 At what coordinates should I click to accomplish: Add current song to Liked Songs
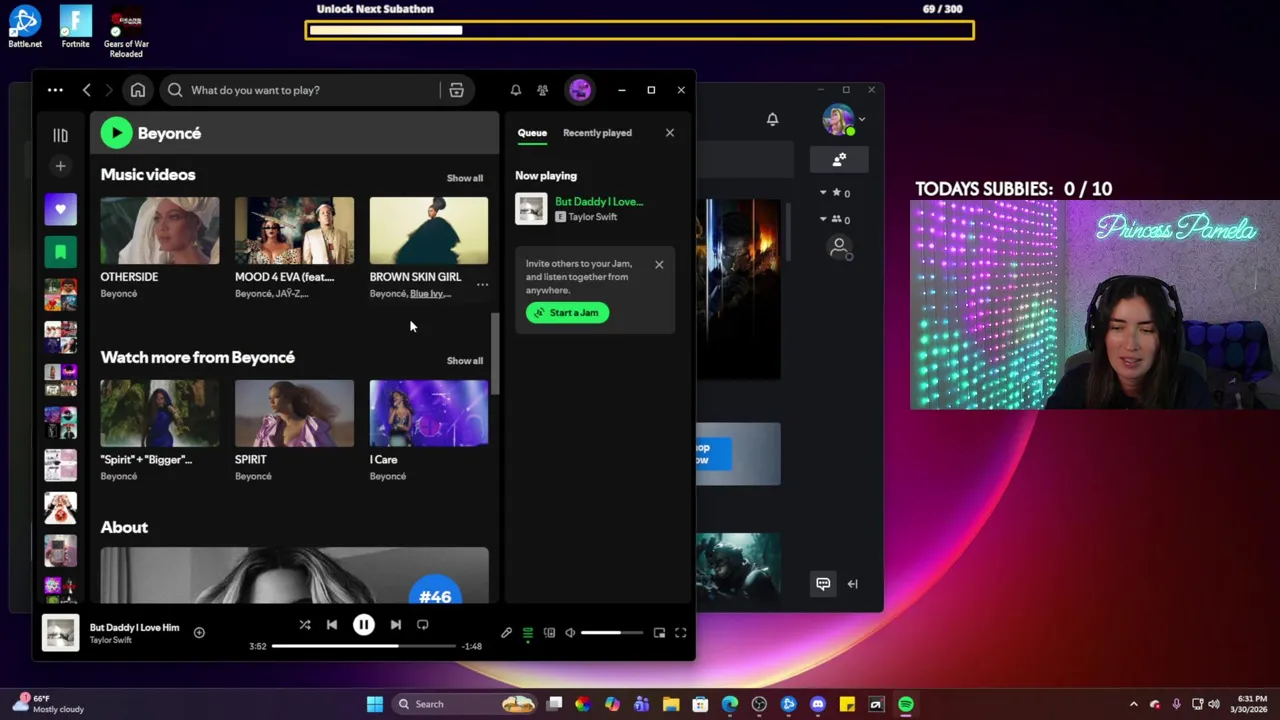(199, 632)
